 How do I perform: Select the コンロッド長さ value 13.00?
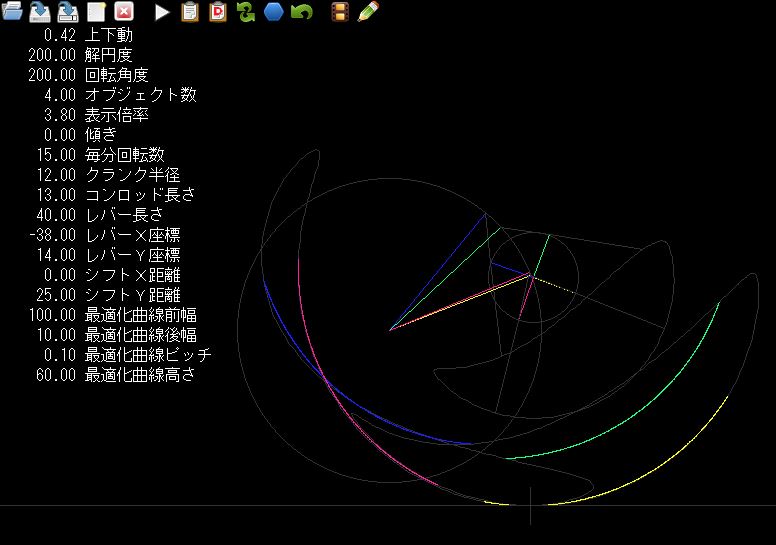pos(56,195)
